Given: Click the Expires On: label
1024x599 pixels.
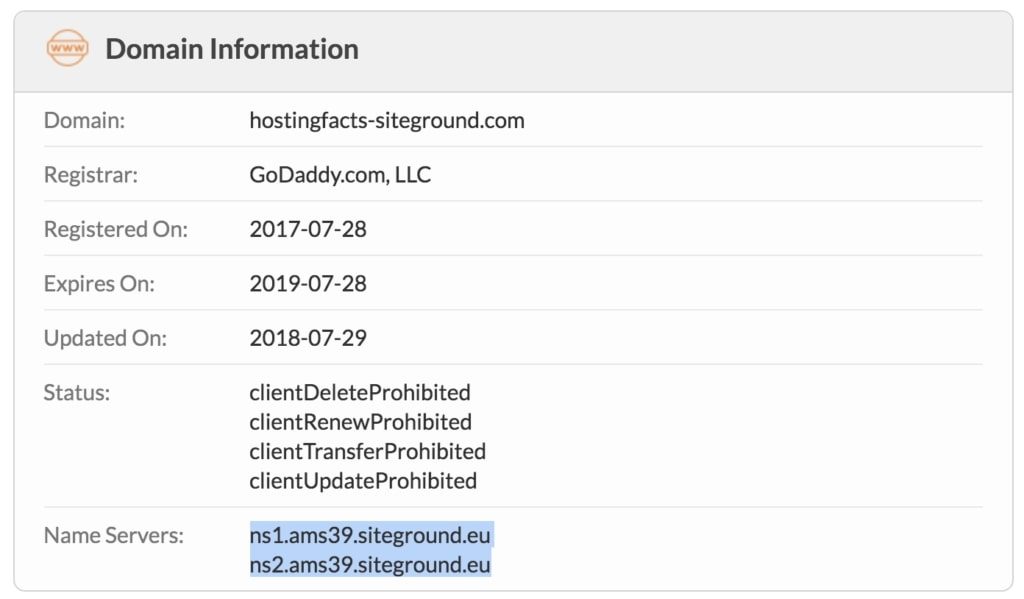Looking at the screenshot, I should [x=99, y=283].
